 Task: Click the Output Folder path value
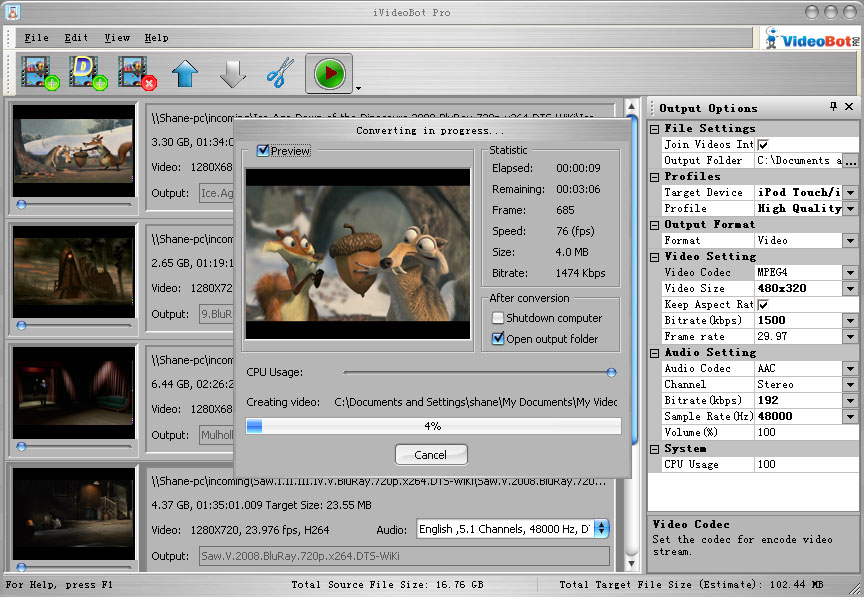tap(799, 160)
